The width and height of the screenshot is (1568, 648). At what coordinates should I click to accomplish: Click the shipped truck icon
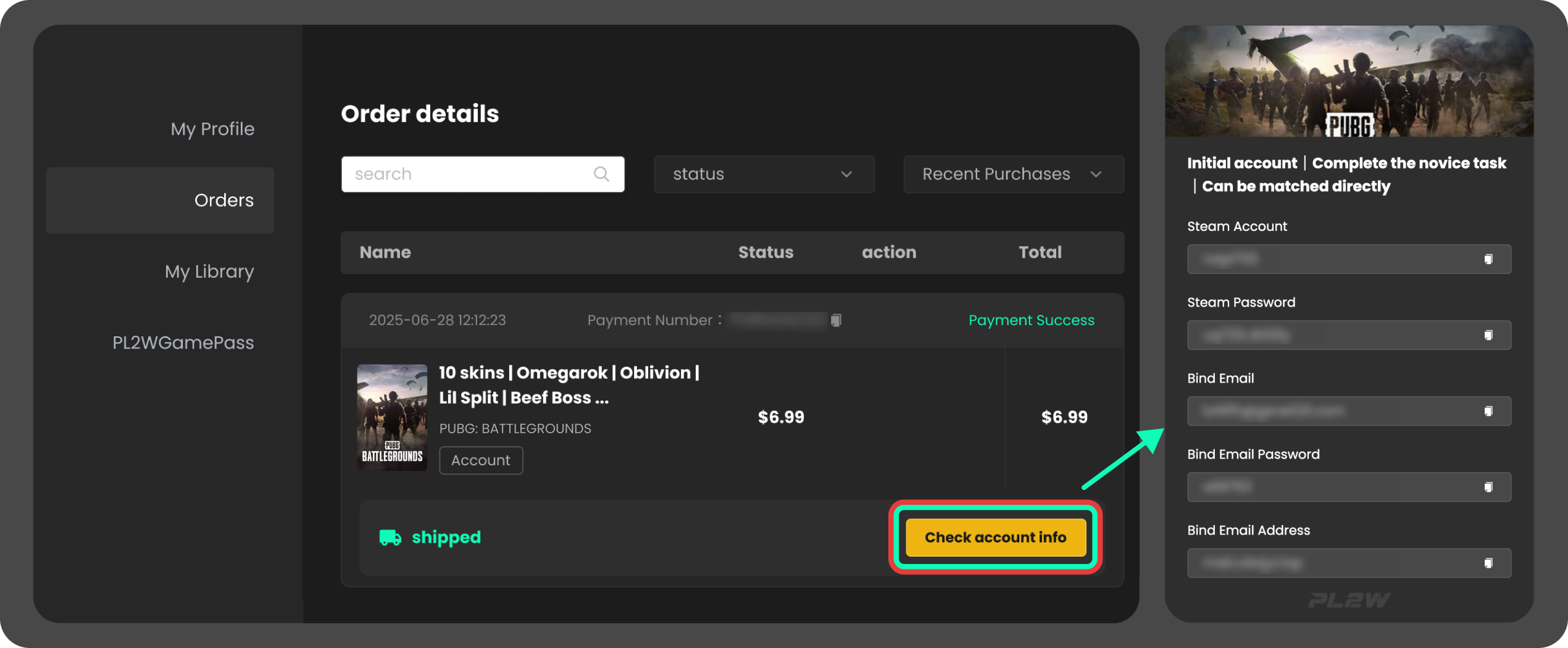point(390,538)
